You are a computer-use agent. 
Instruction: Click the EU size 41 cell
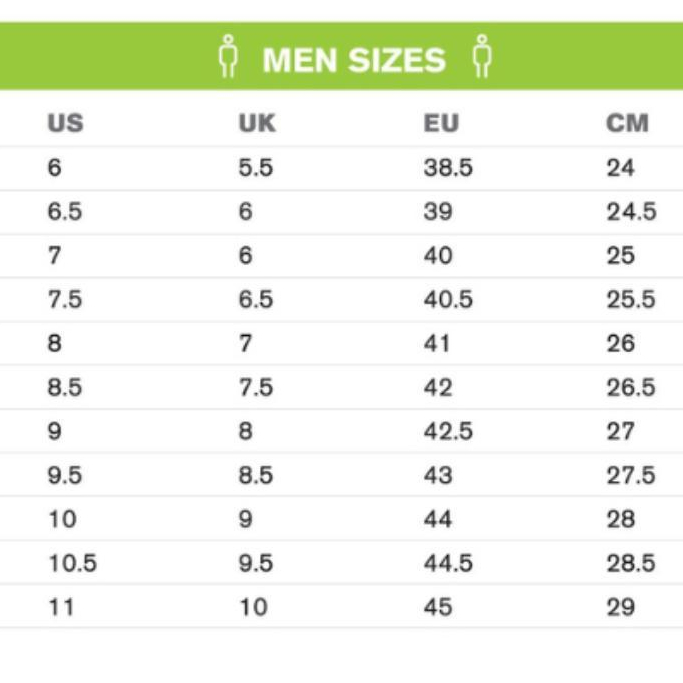[437, 344]
